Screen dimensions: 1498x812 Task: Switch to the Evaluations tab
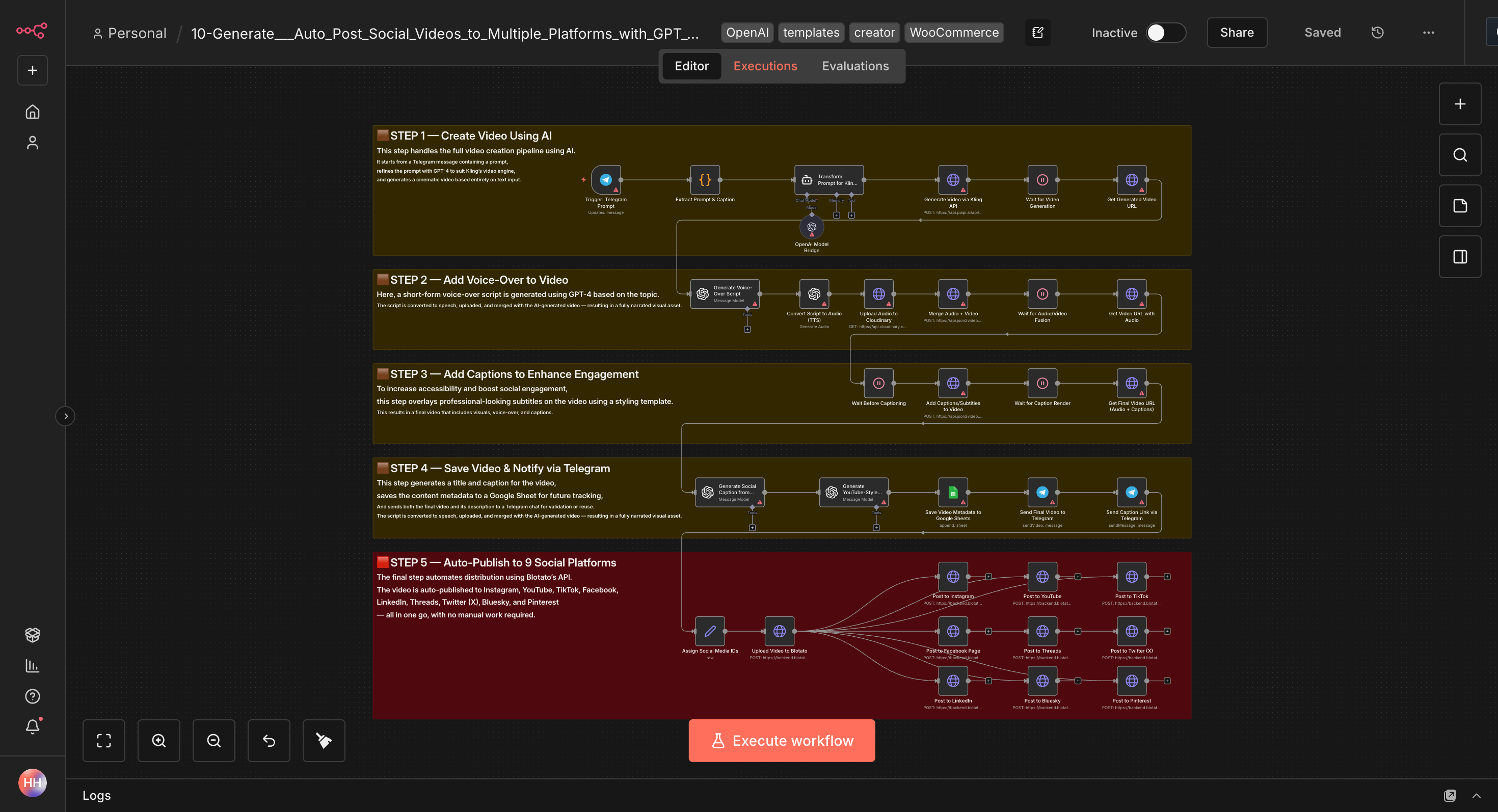click(855, 66)
